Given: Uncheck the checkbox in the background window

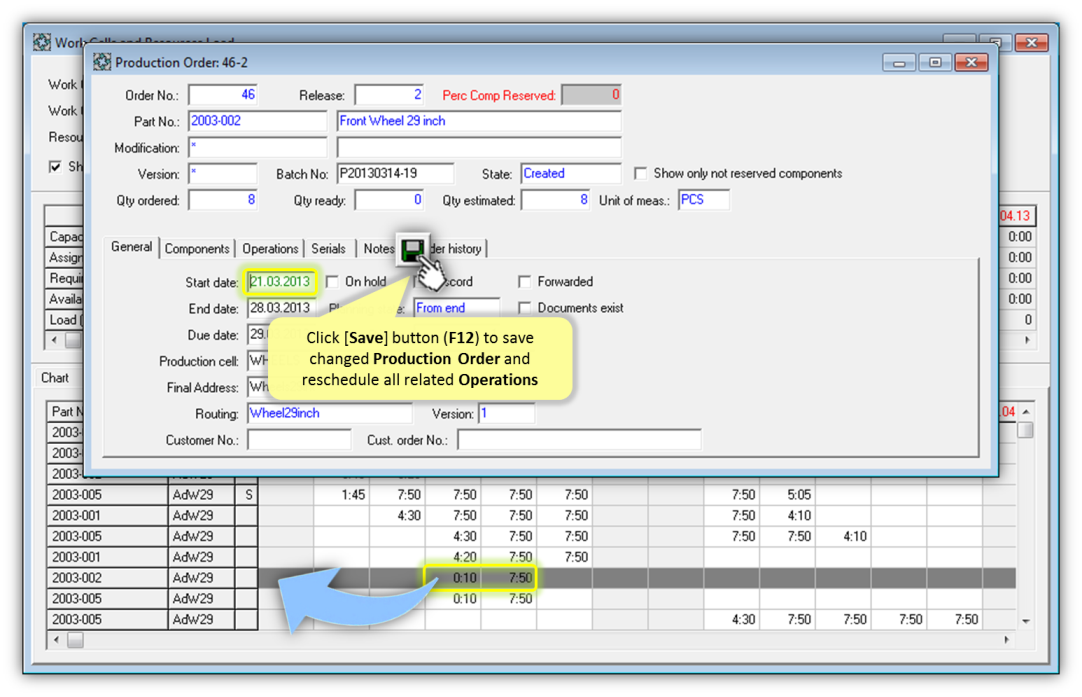Looking at the screenshot, I should (55, 166).
